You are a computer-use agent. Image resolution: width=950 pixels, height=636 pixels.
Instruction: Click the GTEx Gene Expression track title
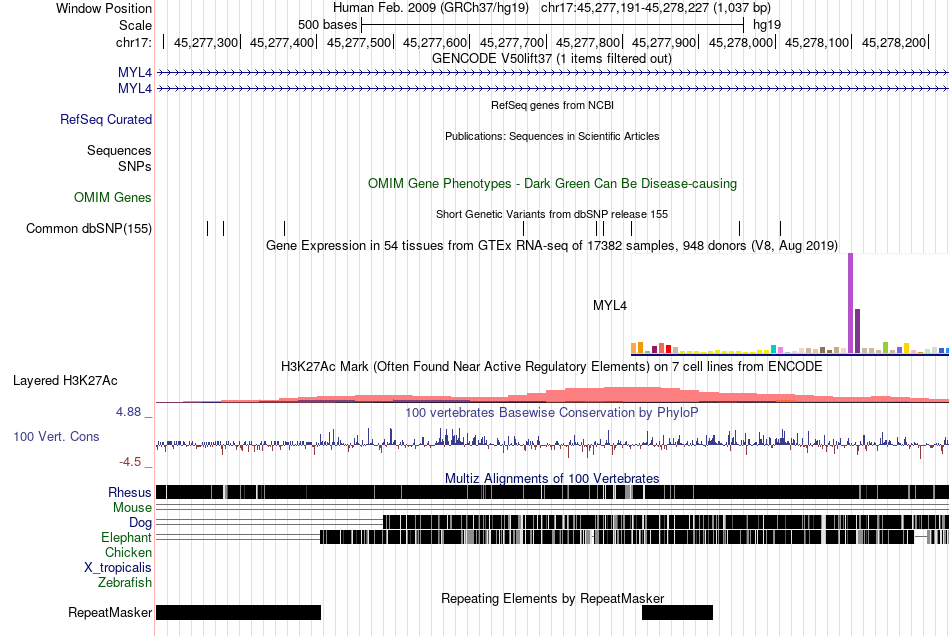[x=552, y=245]
